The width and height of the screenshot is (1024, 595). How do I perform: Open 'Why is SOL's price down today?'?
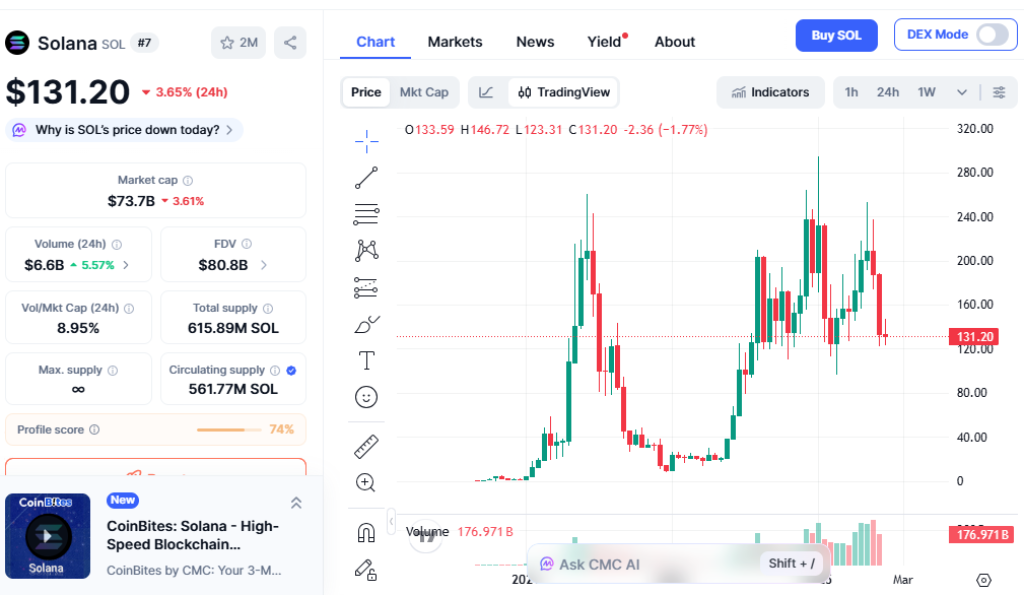tap(125, 130)
